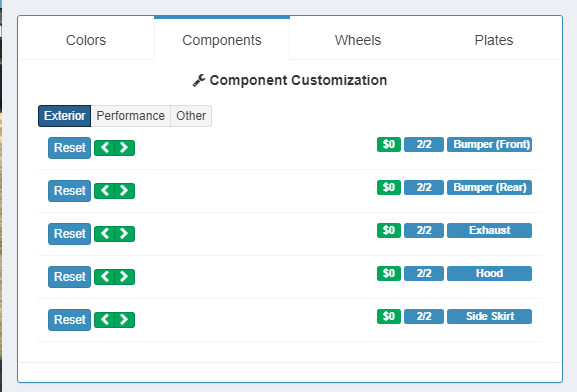Go to next Exhaust option
Screen dimensions: 577x392
pos(125,234)
